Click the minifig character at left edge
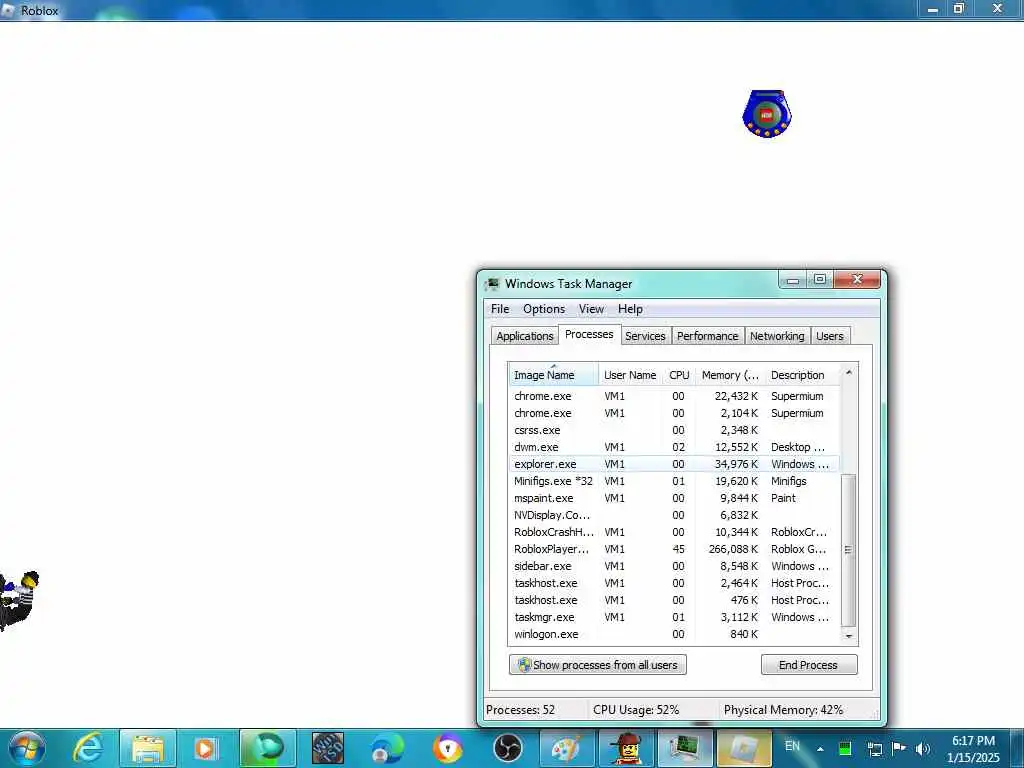 click(x=19, y=601)
